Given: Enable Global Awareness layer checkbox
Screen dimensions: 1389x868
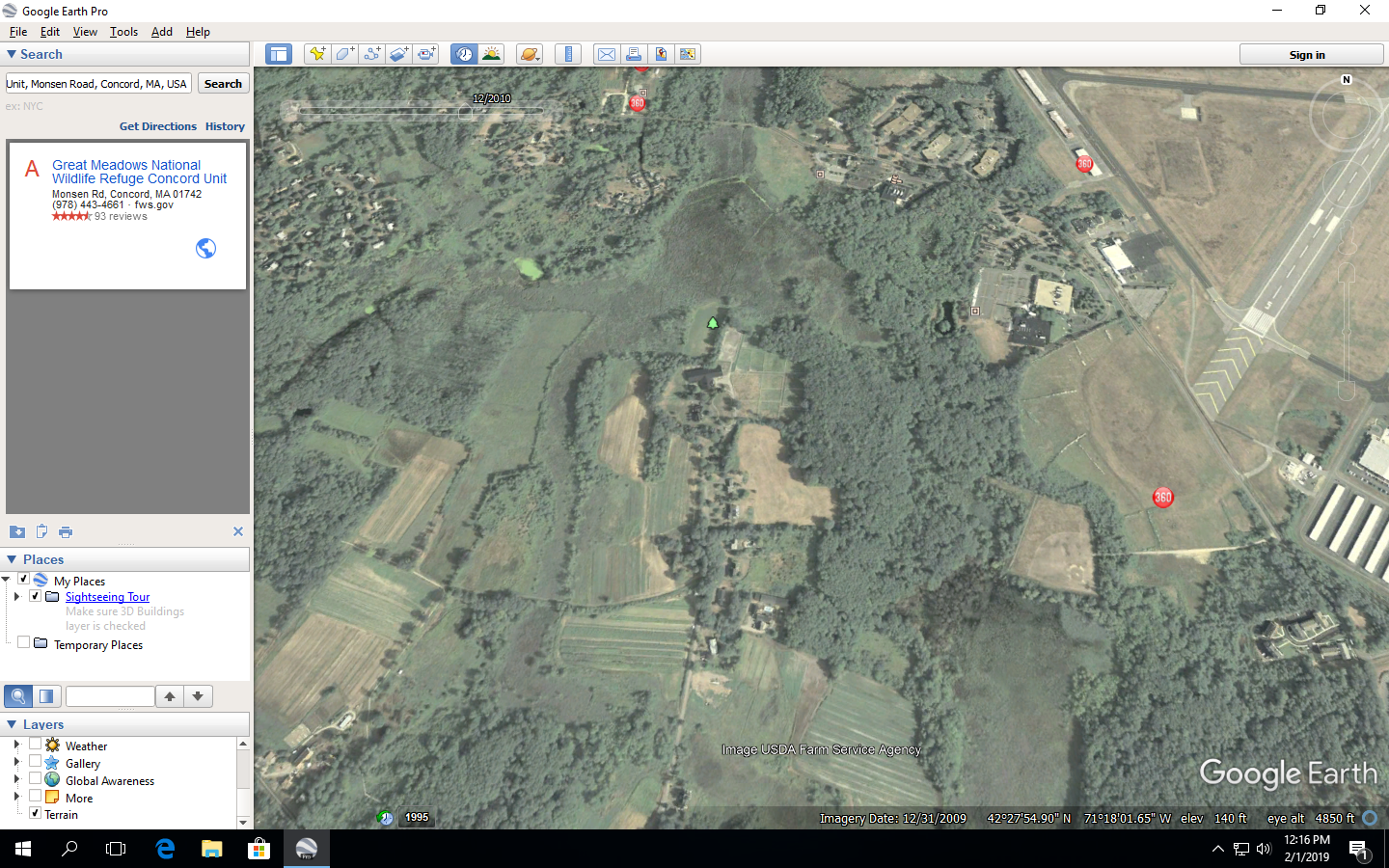Looking at the screenshot, I should click(x=36, y=778).
